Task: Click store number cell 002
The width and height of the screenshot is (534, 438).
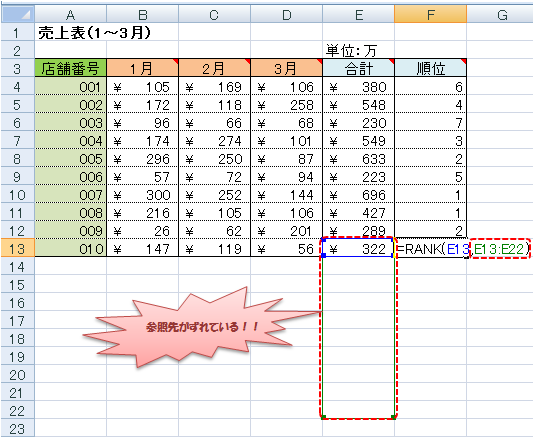Action: click(x=70, y=105)
